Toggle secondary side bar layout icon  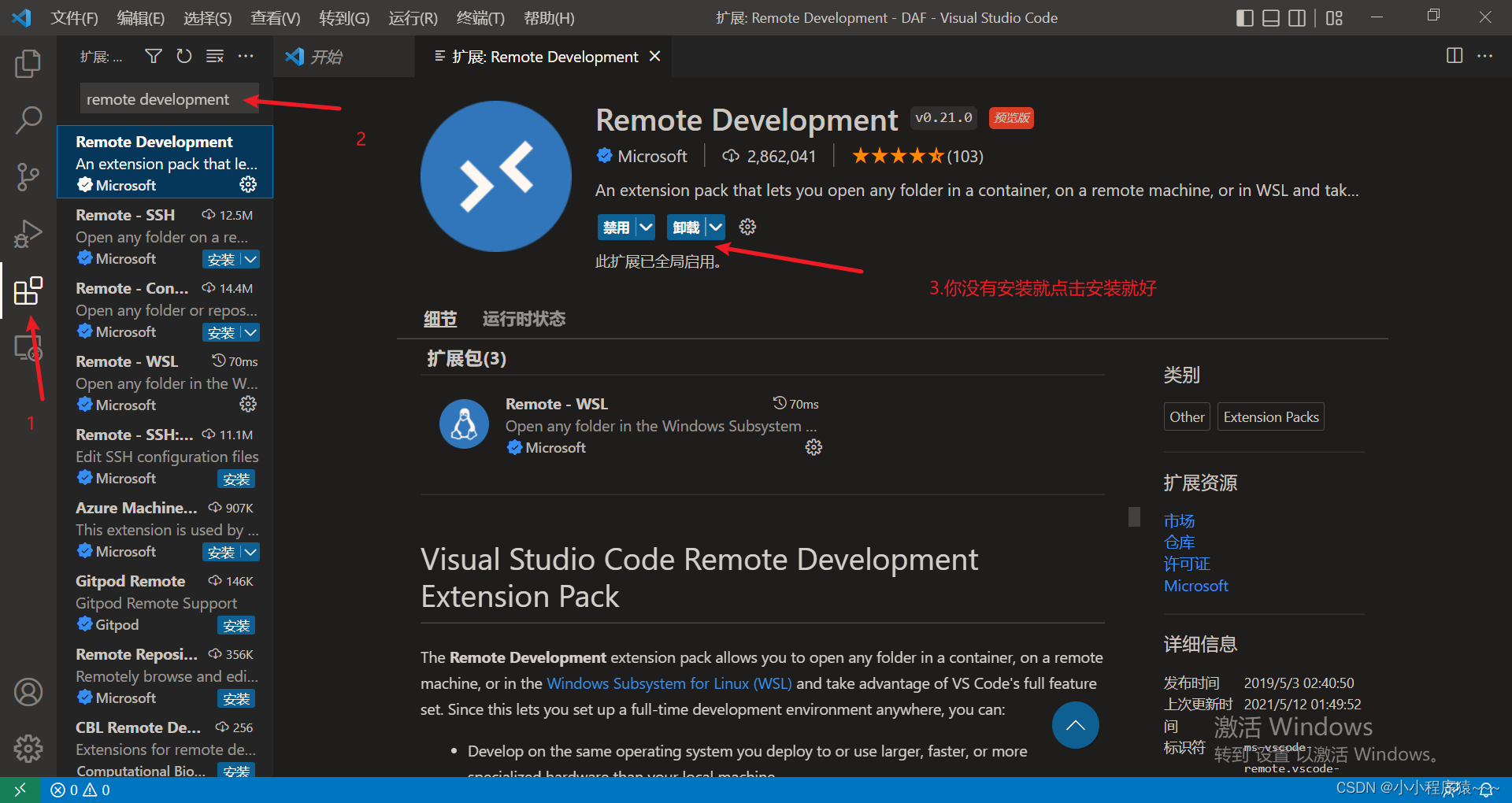pos(1297,18)
